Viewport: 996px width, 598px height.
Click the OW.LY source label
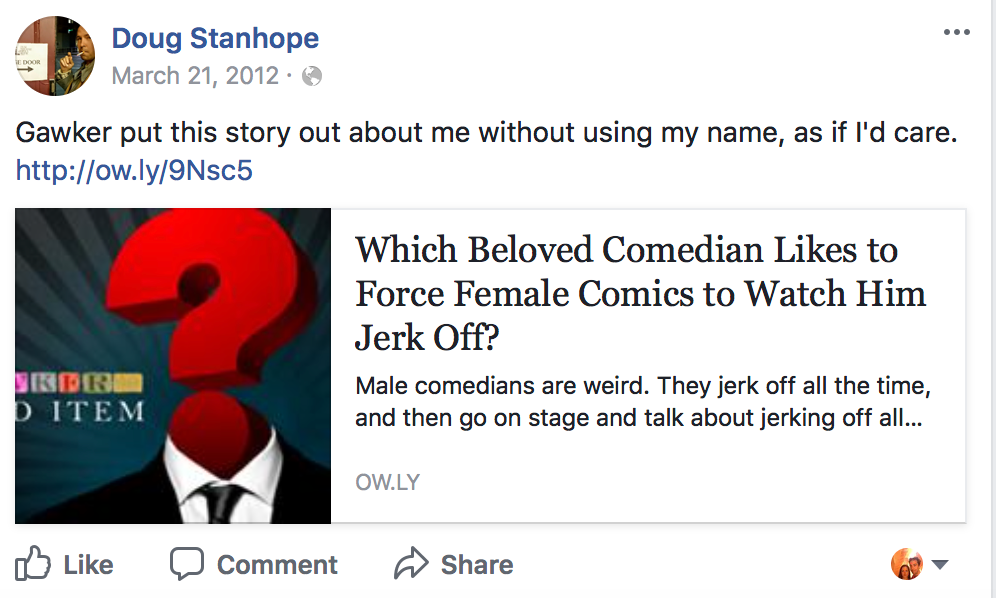tap(387, 483)
